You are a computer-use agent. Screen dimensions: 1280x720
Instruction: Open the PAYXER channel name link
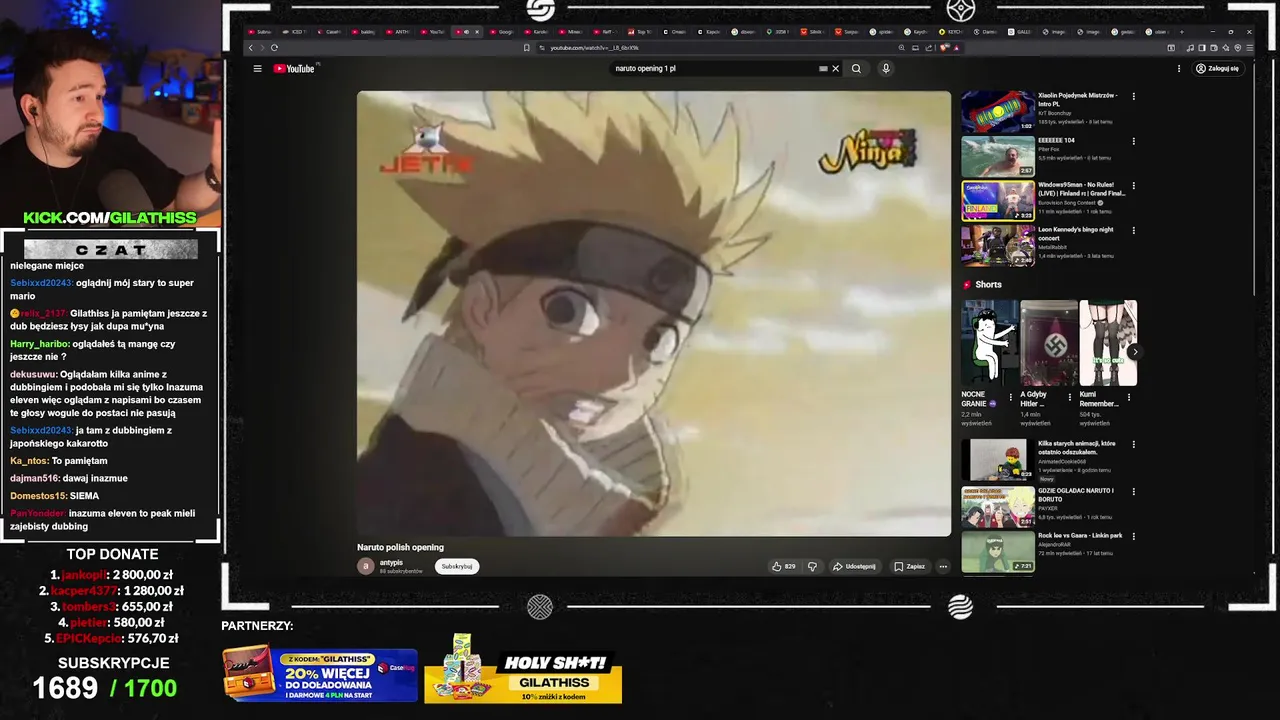tap(1048, 508)
